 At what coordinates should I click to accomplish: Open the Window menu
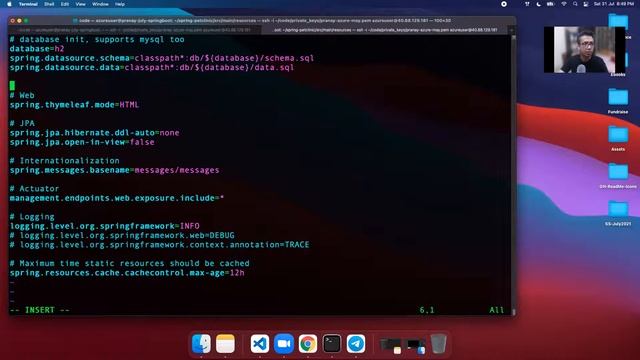(x=100, y=4)
